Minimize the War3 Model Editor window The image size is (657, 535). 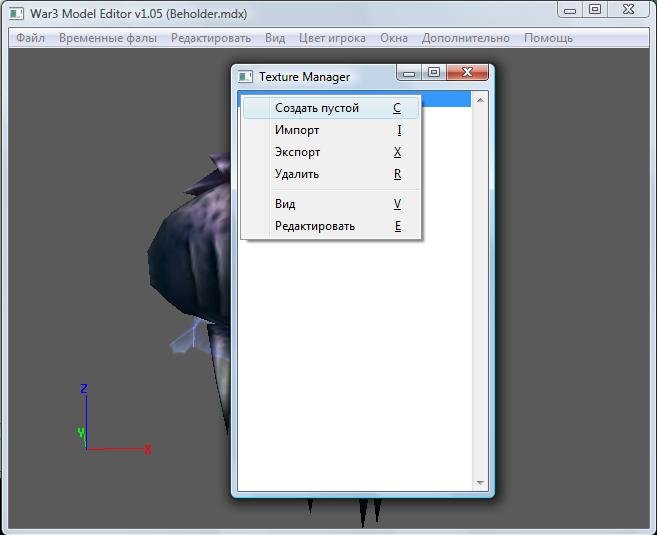[570, 10]
